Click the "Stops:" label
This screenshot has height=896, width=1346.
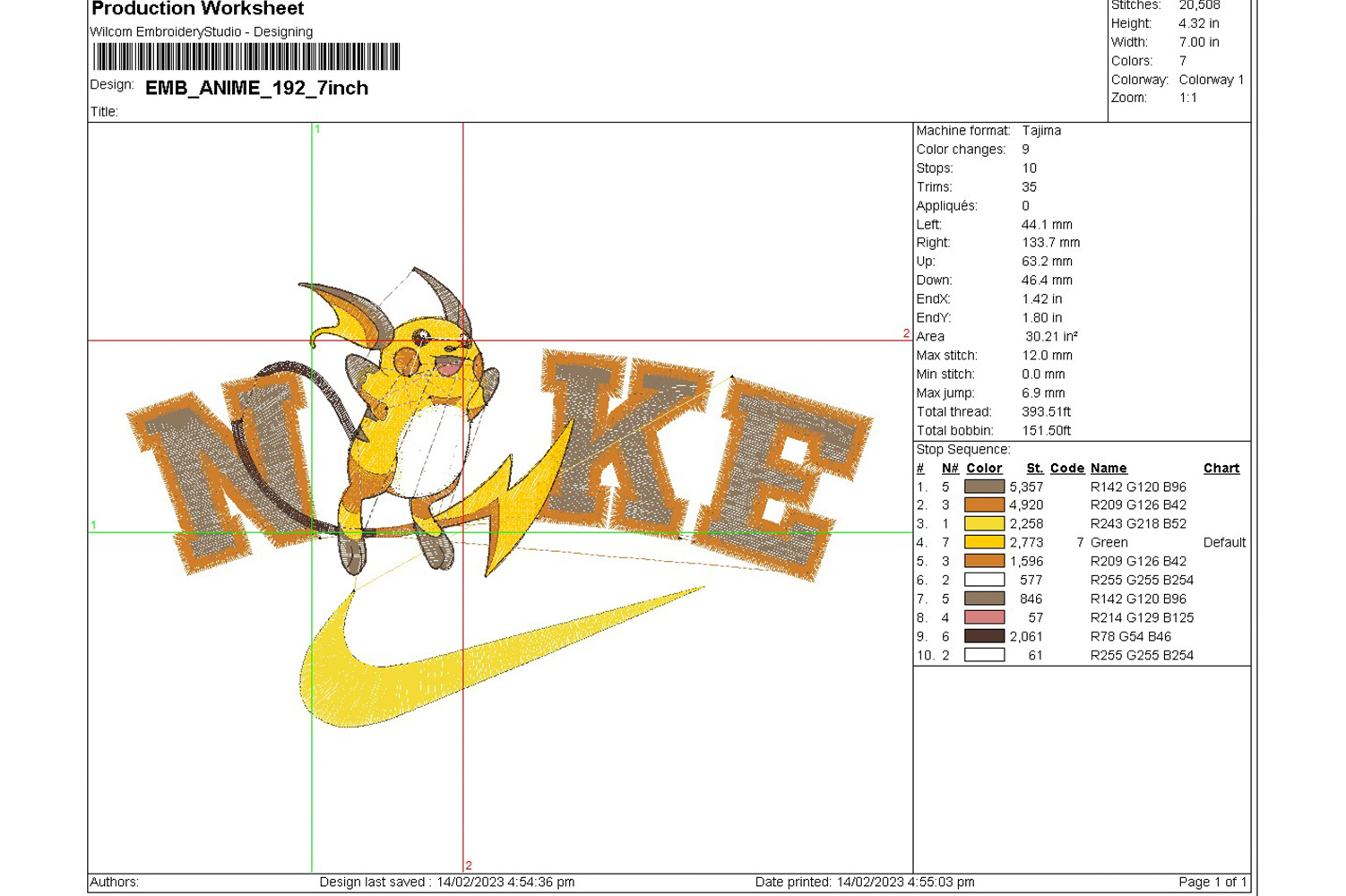(x=935, y=168)
